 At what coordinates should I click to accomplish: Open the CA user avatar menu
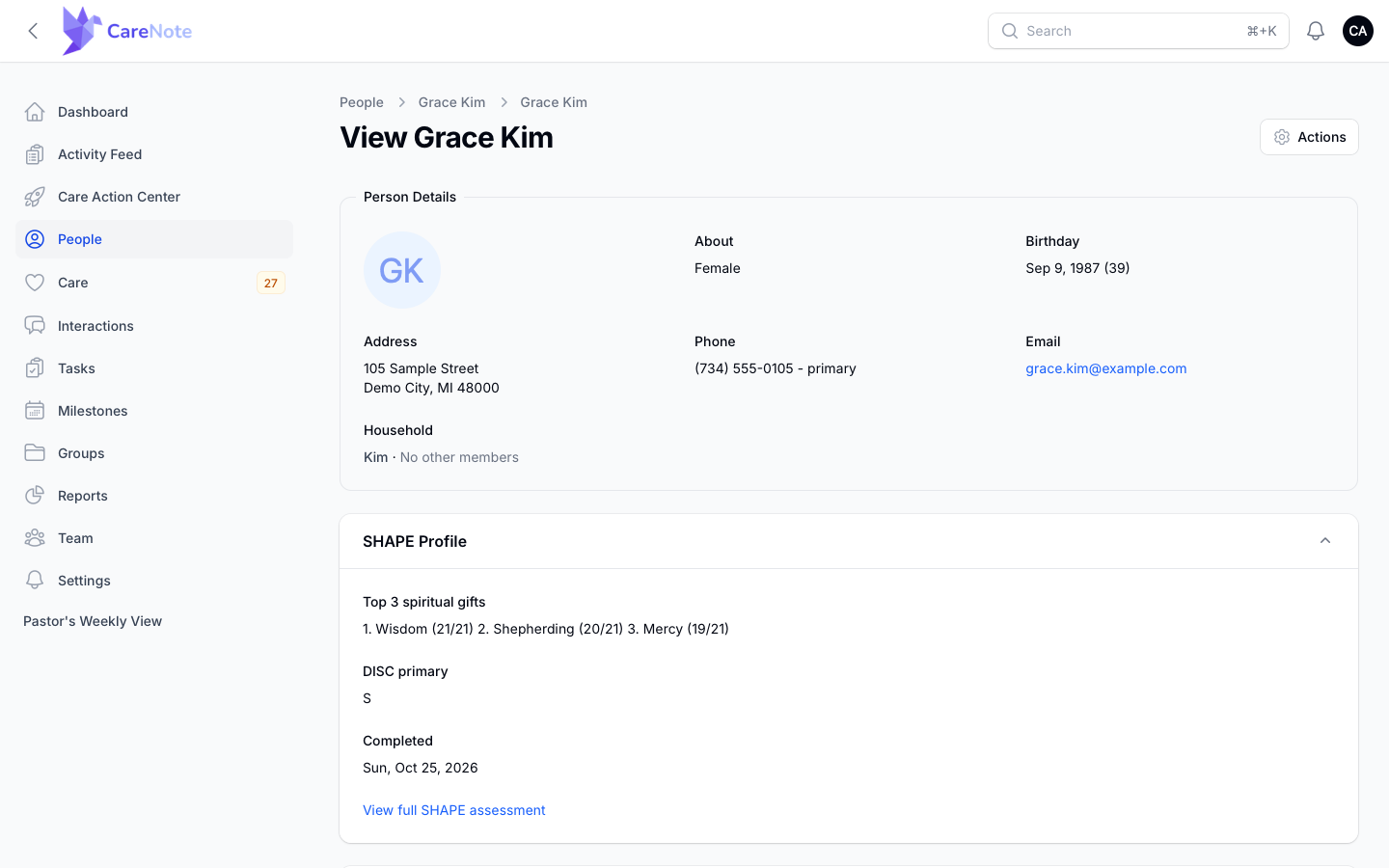click(1358, 31)
